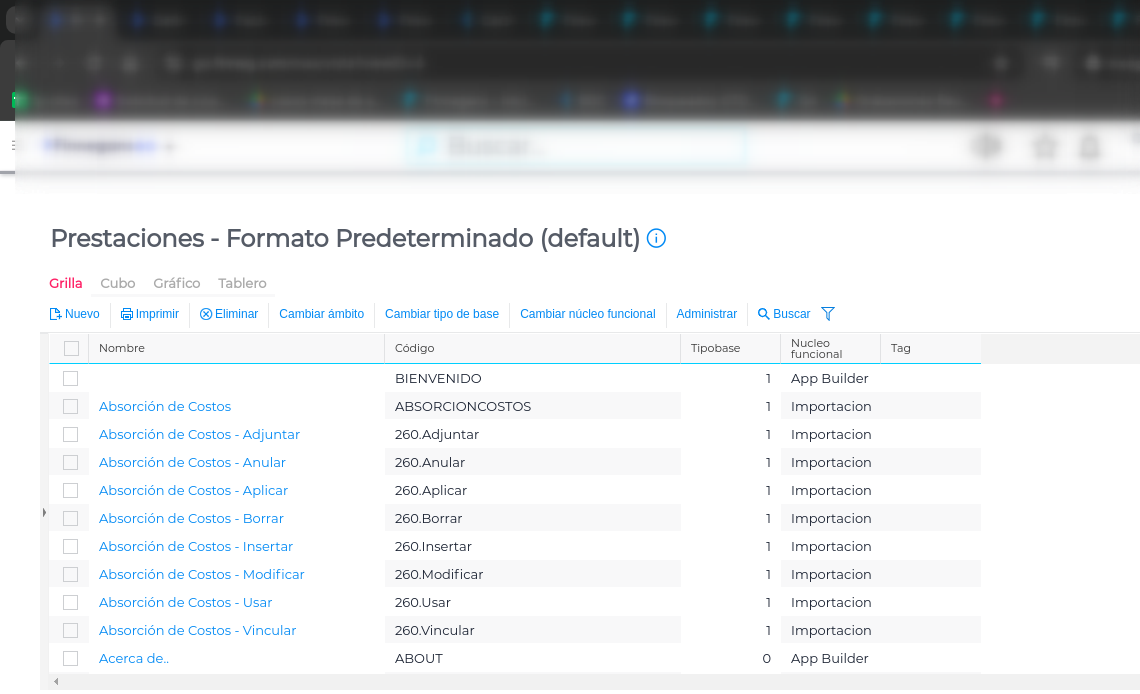Click Cambiar tipo de base in the toolbar

coord(441,314)
